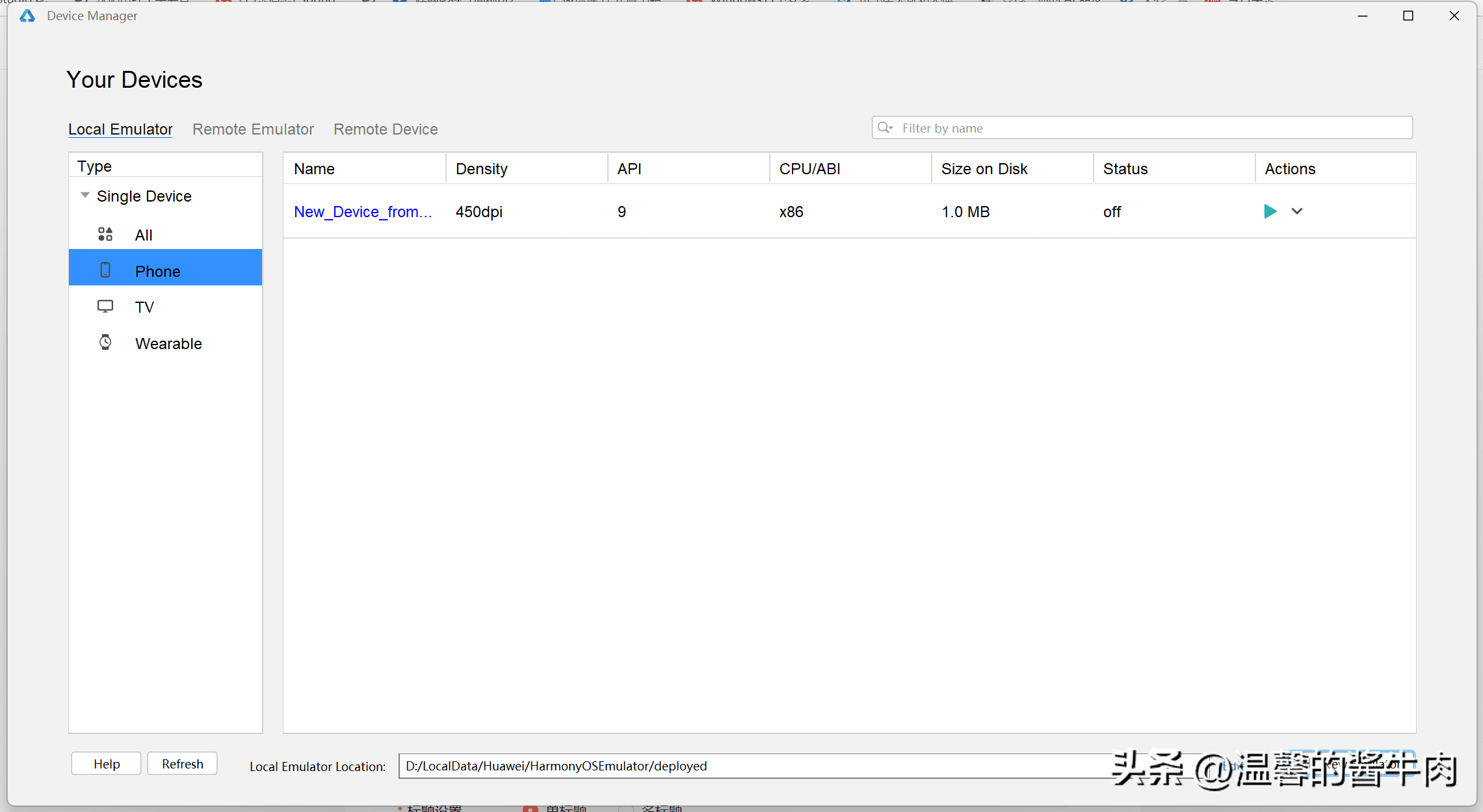Viewport: 1483px width, 812px height.
Task: Click the search magnifier icon in filter box
Action: coord(885,127)
